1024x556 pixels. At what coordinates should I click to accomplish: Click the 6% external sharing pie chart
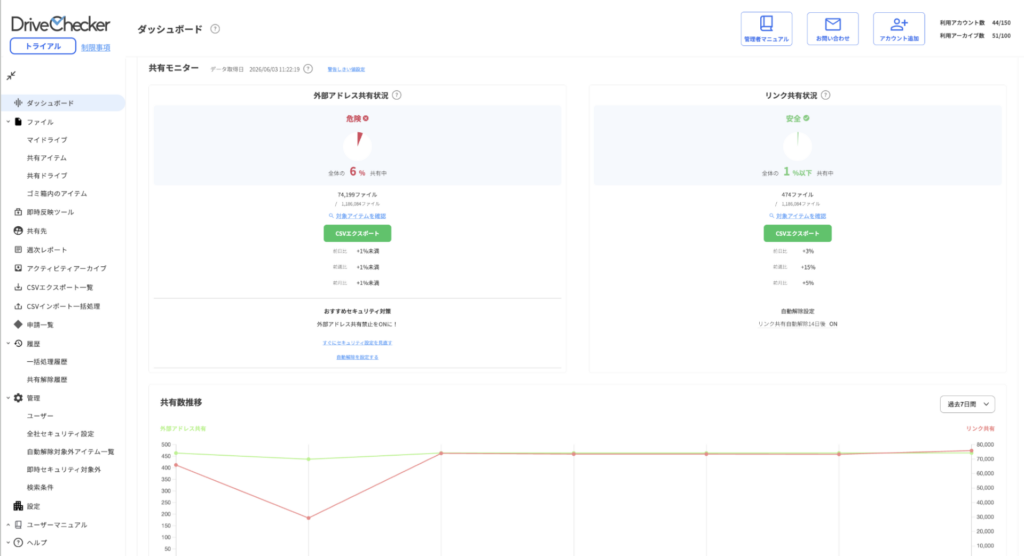(x=358, y=146)
